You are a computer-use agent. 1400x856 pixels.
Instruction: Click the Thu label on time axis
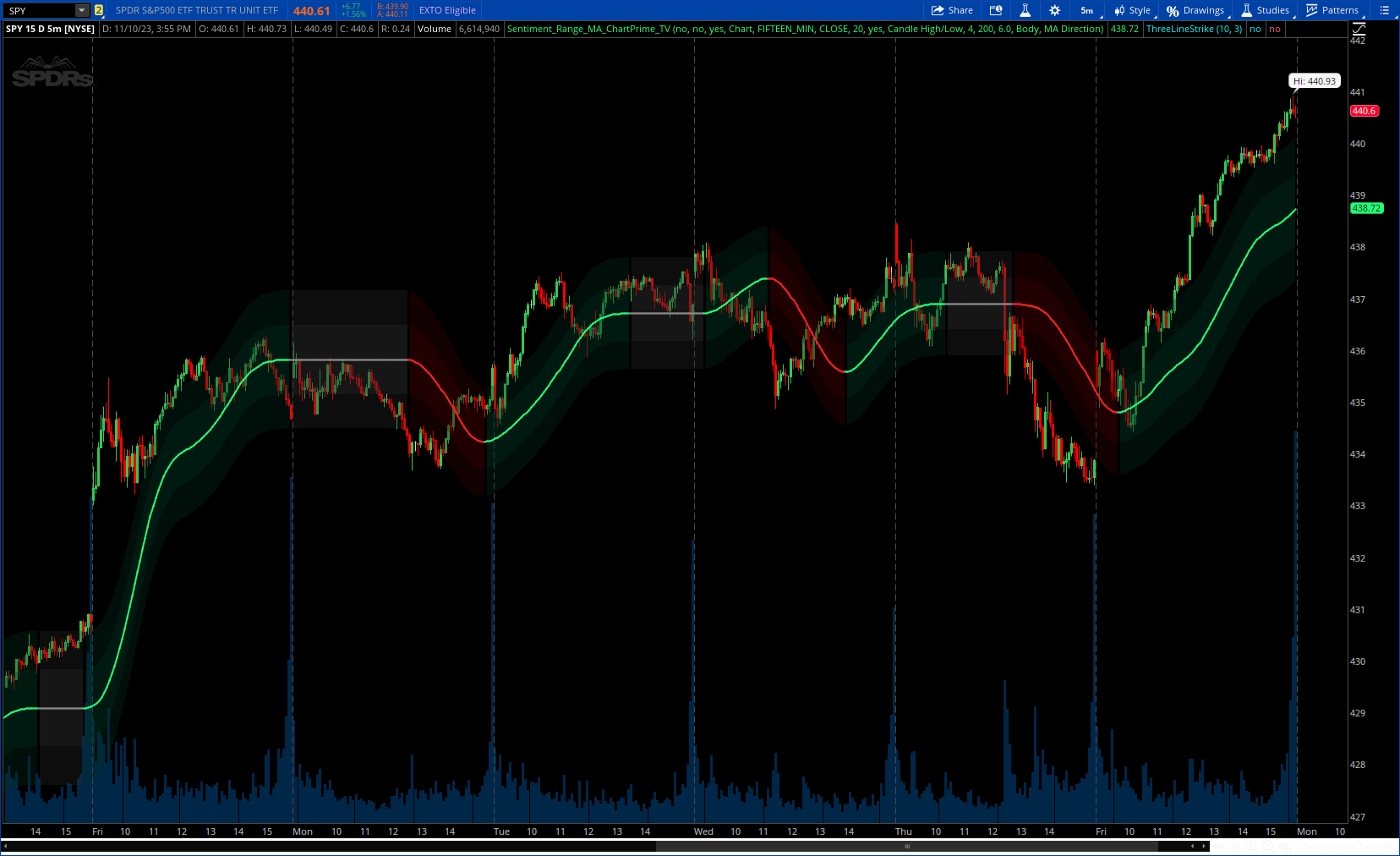click(x=904, y=831)
